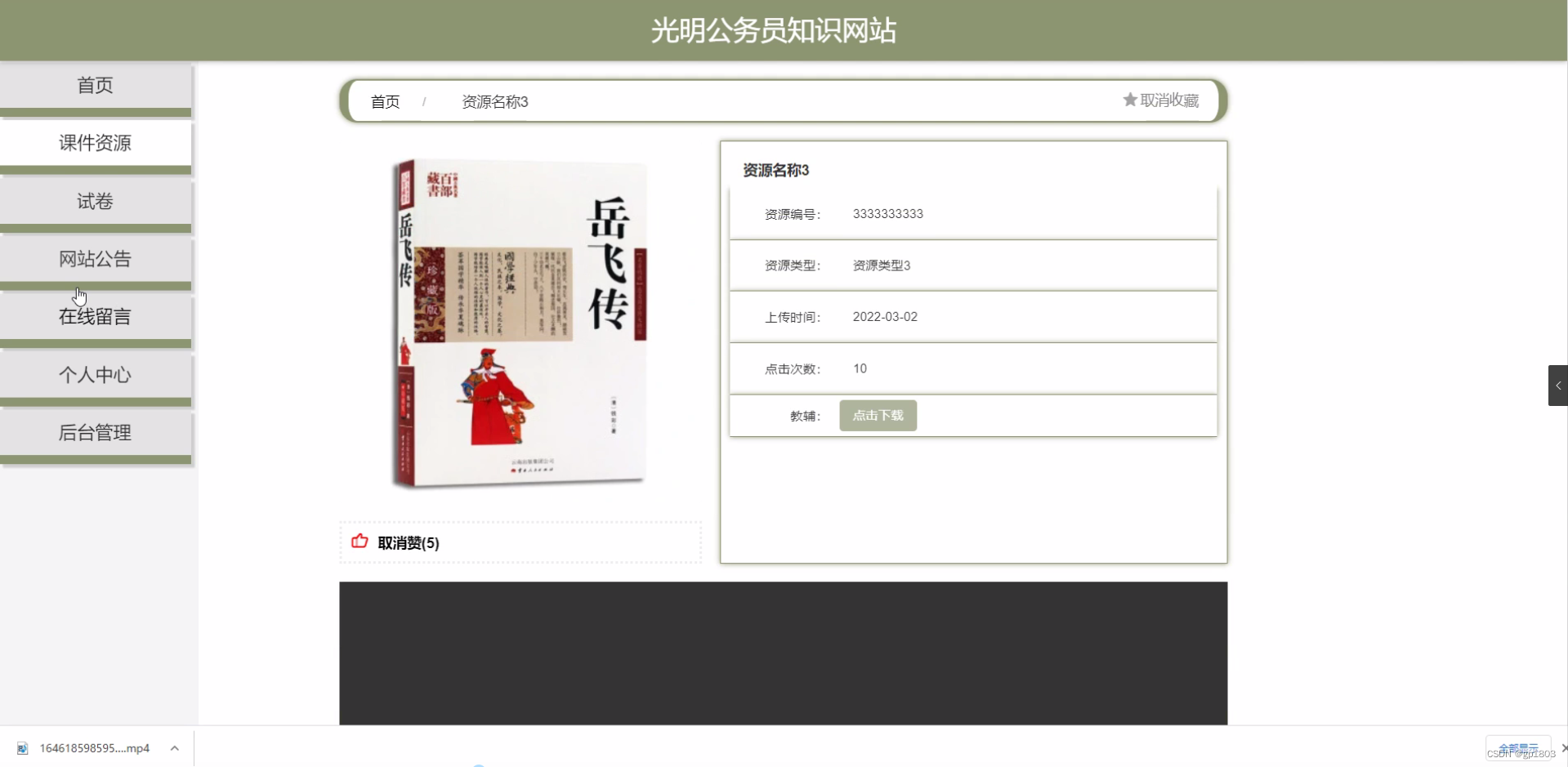Download the 教辅 file via 点击下载
Screen dimensions: 1568x767
878,416
